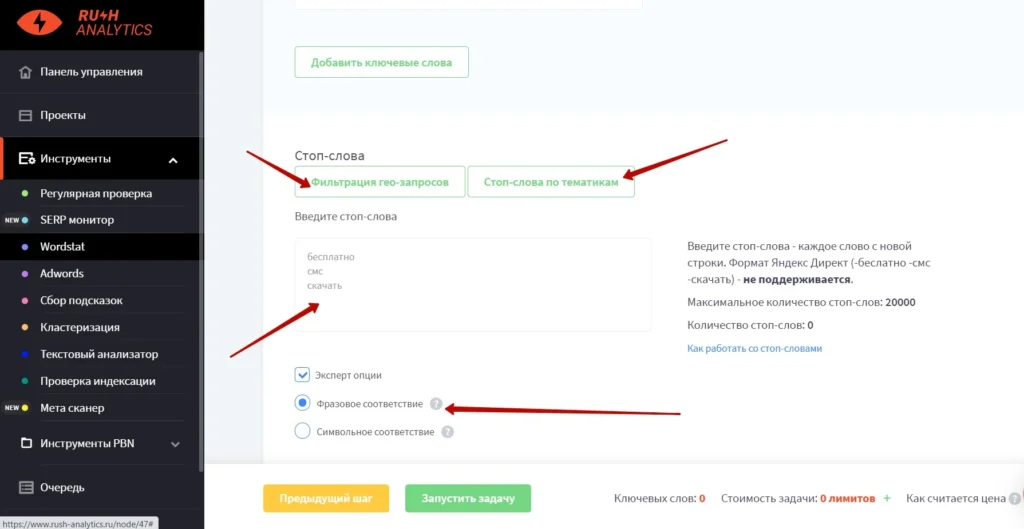
Task: Click the blue dot beside Текстовый анализатор
Action: pos(25,355)
